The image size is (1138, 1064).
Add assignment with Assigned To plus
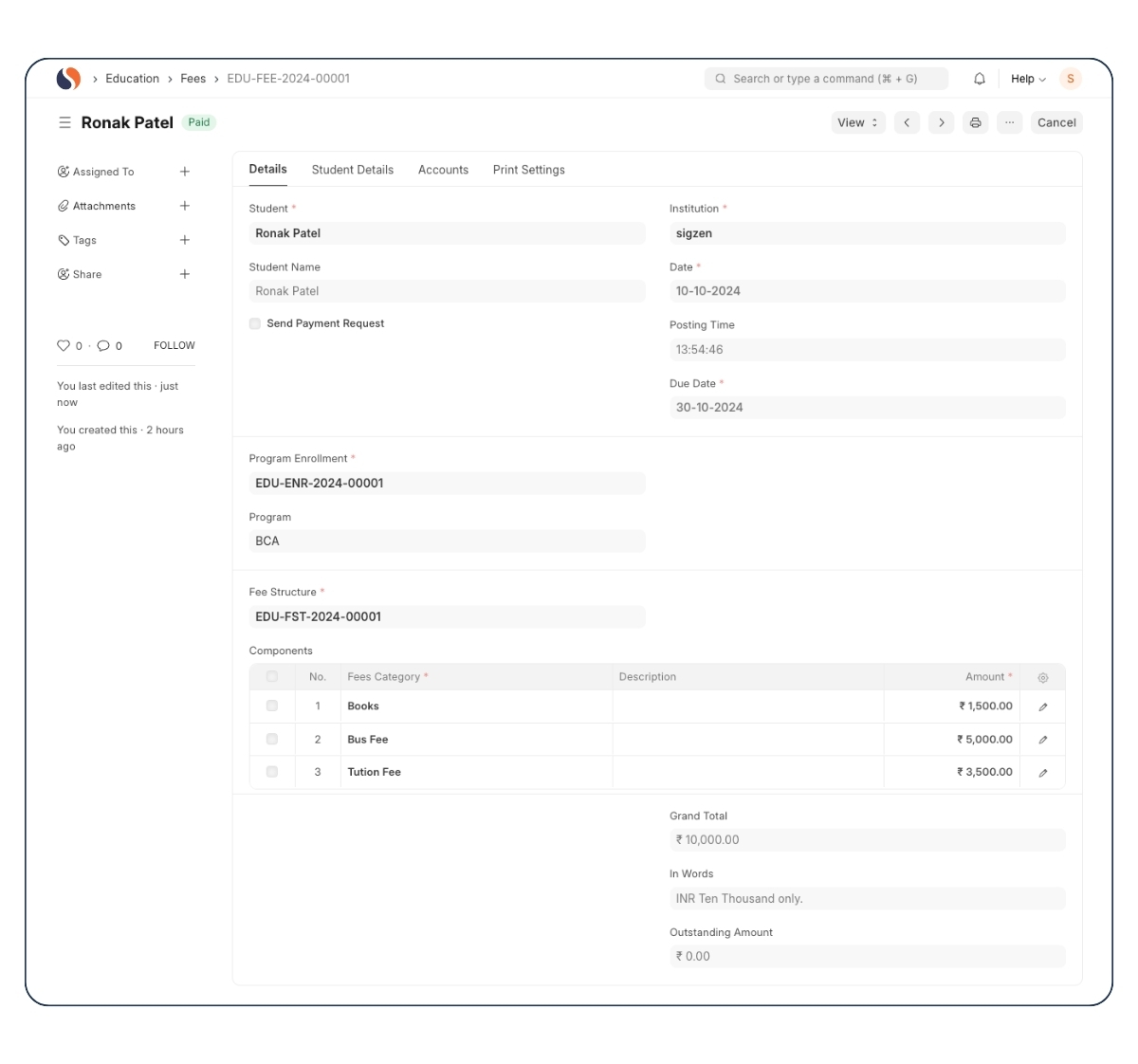(x=185, y=172)
